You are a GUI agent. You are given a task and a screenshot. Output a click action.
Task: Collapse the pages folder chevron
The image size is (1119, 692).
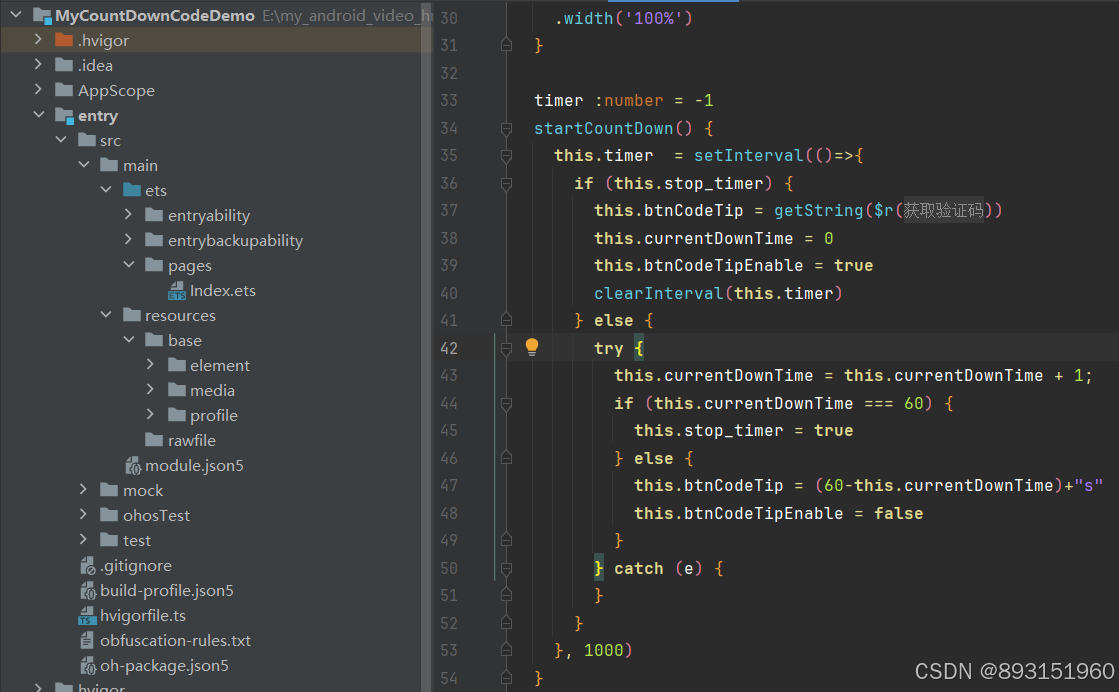point(128,264)
